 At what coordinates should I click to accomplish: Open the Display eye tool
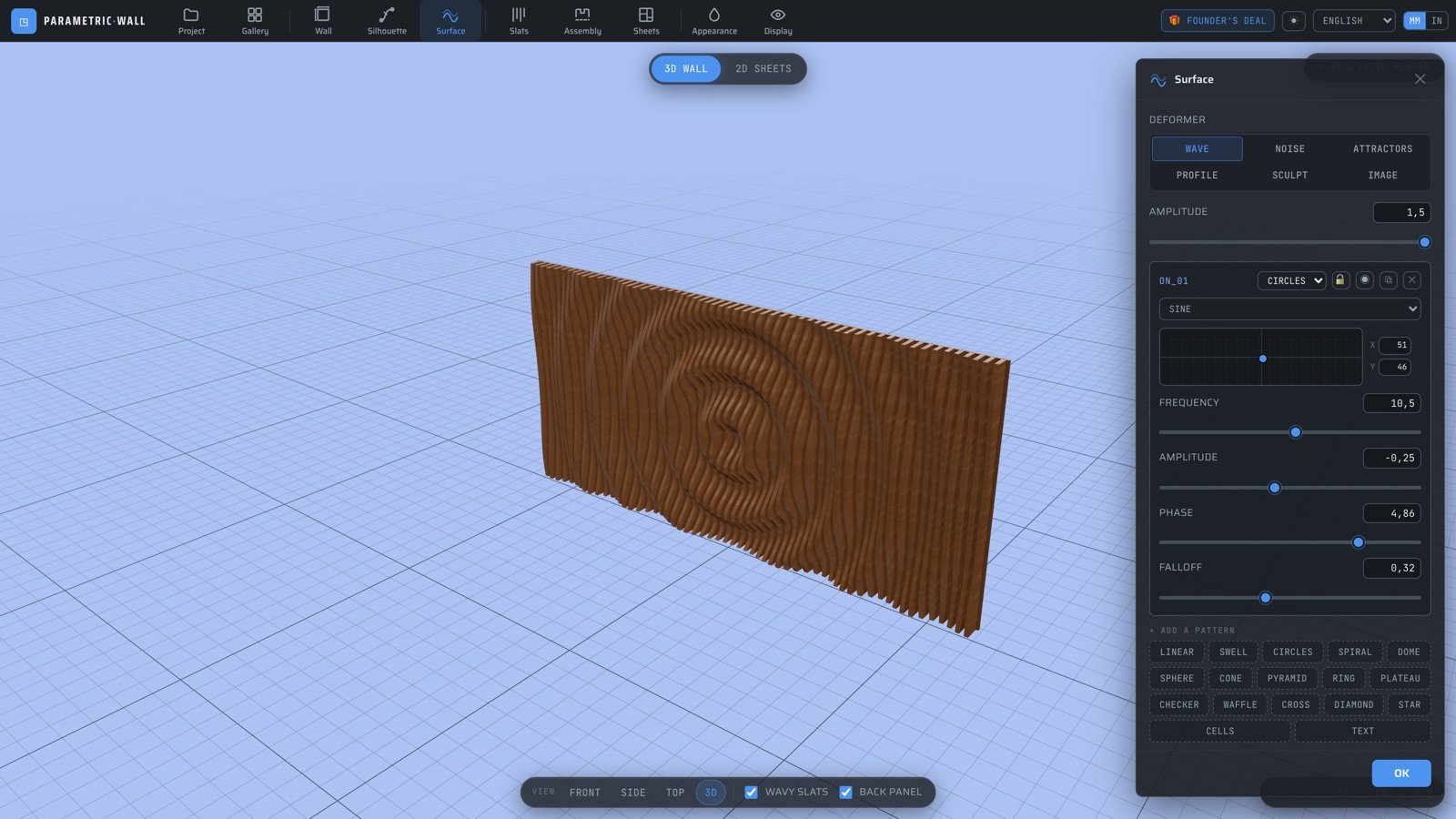(x=778, y=21)
